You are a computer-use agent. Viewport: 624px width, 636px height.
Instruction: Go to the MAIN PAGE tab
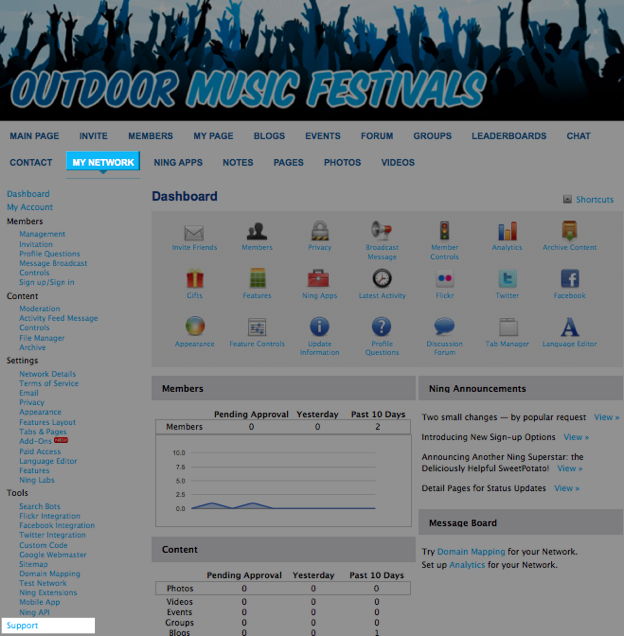point(34,136)
